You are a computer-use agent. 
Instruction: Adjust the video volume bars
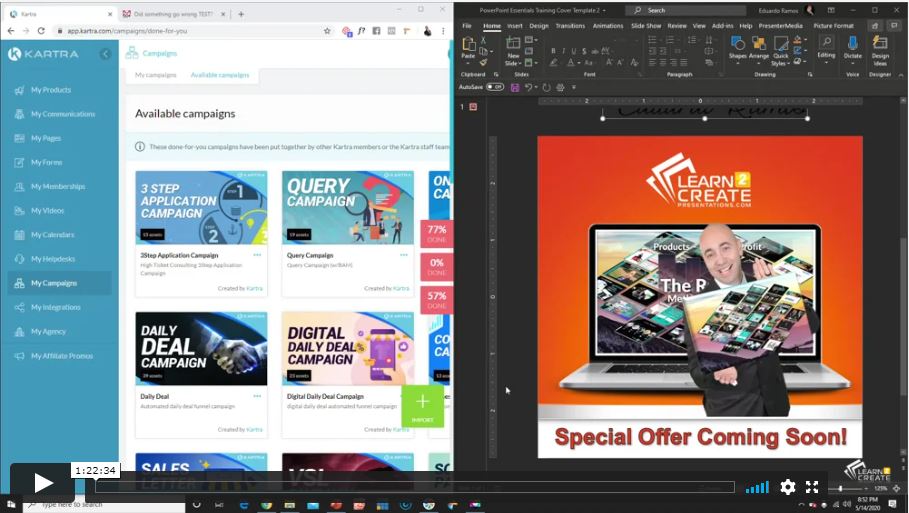[758, 488]
